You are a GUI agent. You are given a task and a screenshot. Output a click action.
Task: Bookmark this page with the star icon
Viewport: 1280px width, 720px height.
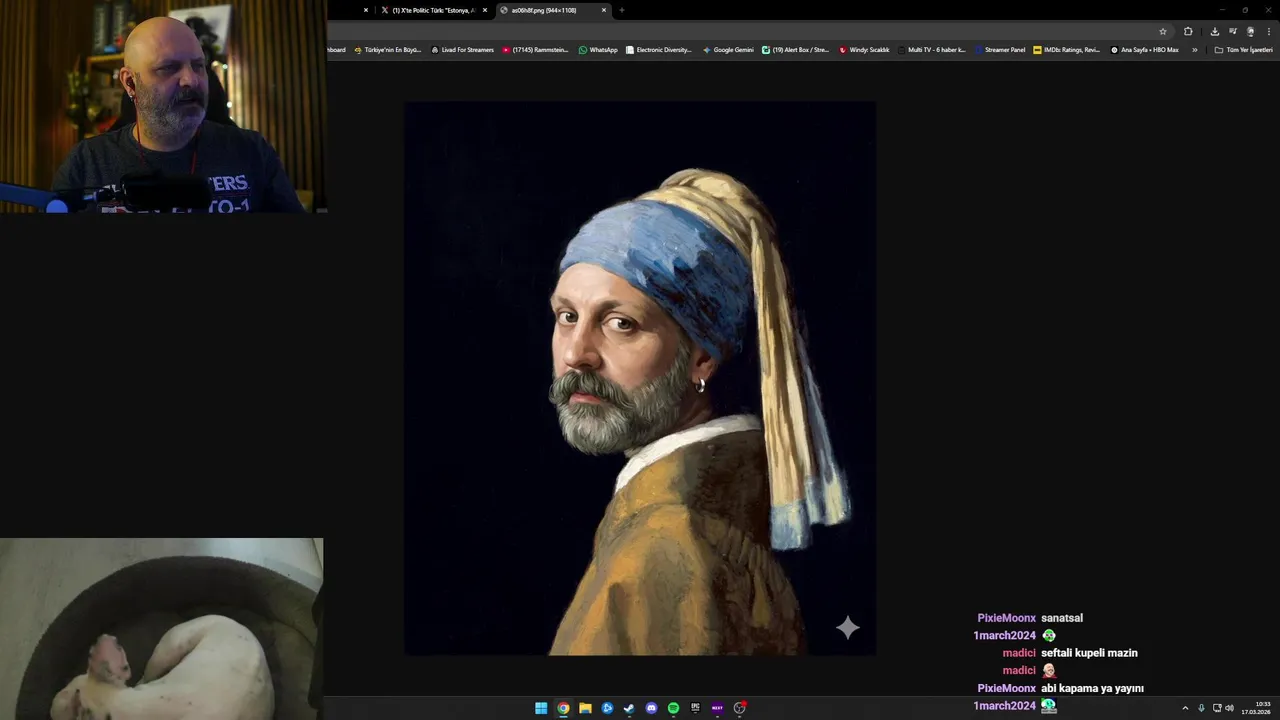coord(1163,31)
